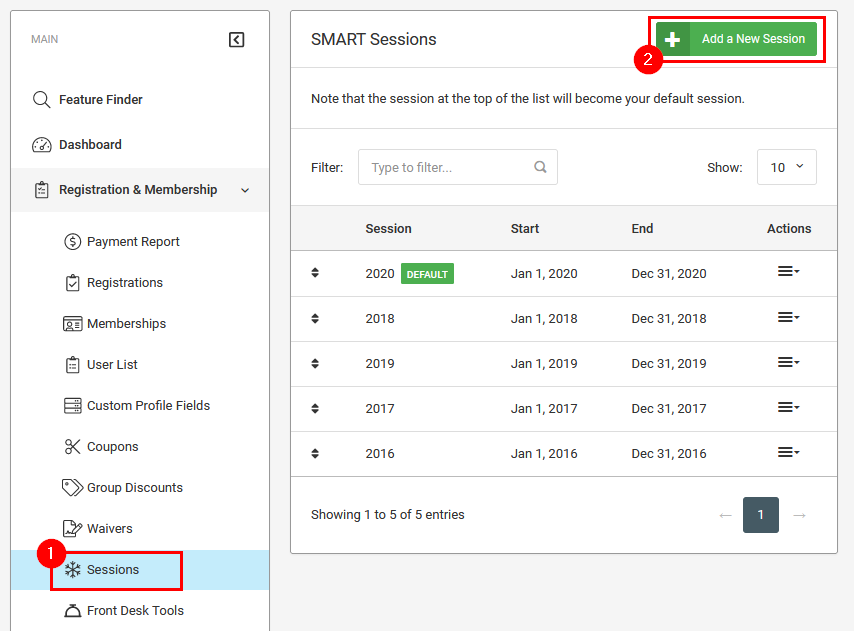Click the reorder handle for session 2018
This screenshot has height=631, width=854.
(x=315, y=318)
